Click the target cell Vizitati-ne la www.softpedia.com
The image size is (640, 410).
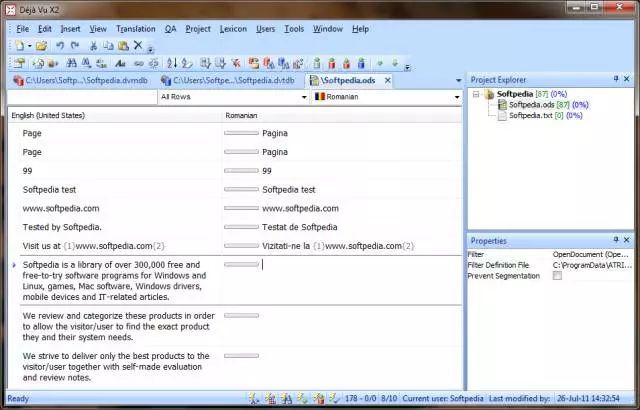pos(338,246)
